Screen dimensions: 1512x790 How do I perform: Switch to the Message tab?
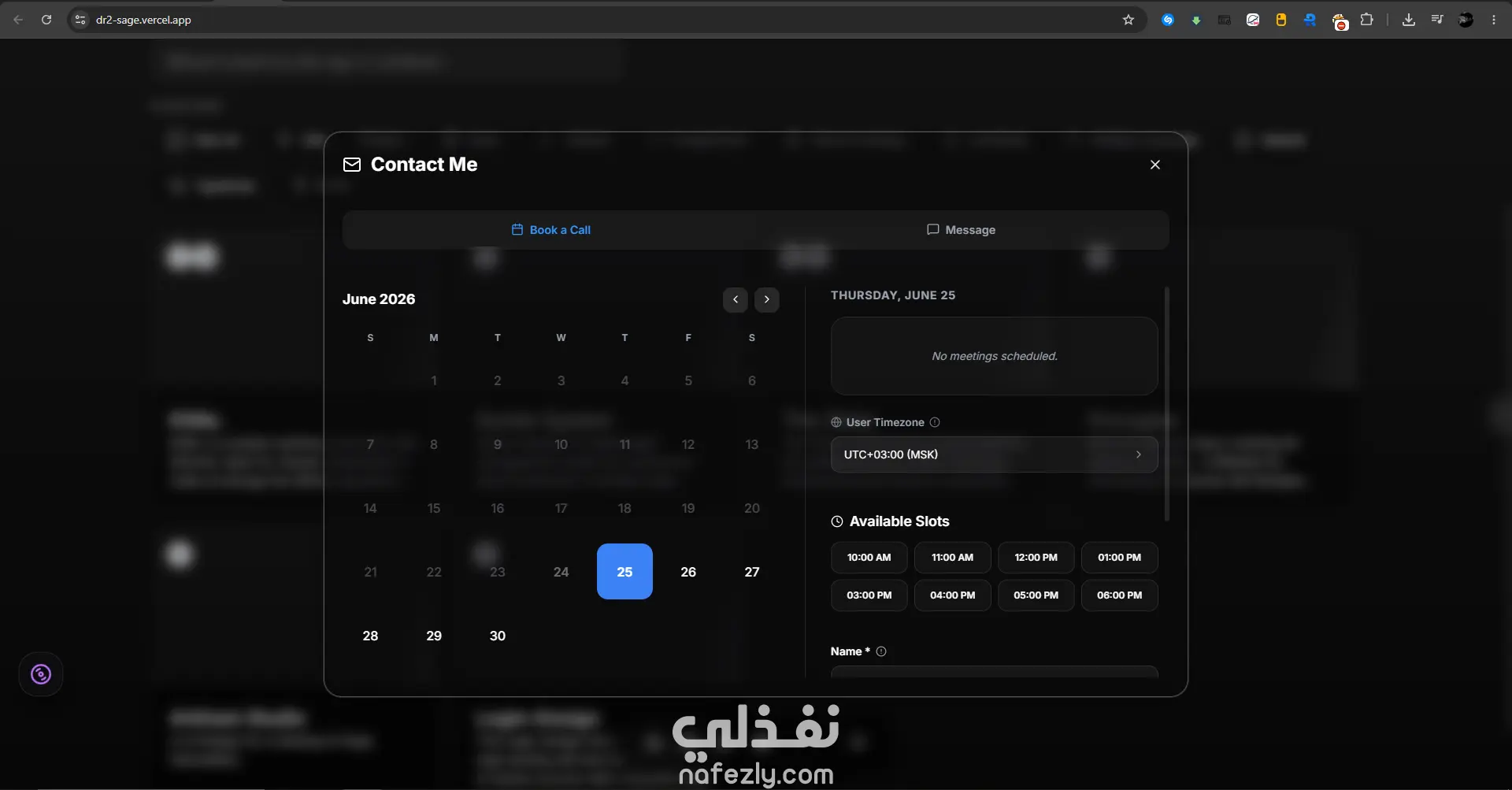[961, 230]
